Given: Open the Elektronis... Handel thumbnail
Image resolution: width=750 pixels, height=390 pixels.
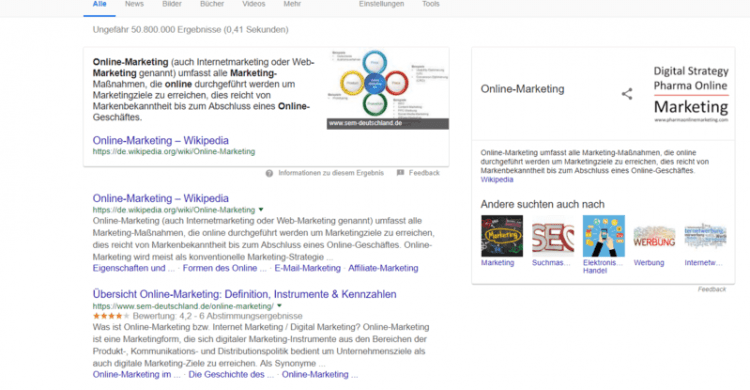Looking at the screenshot, I should tap(604, 236).
